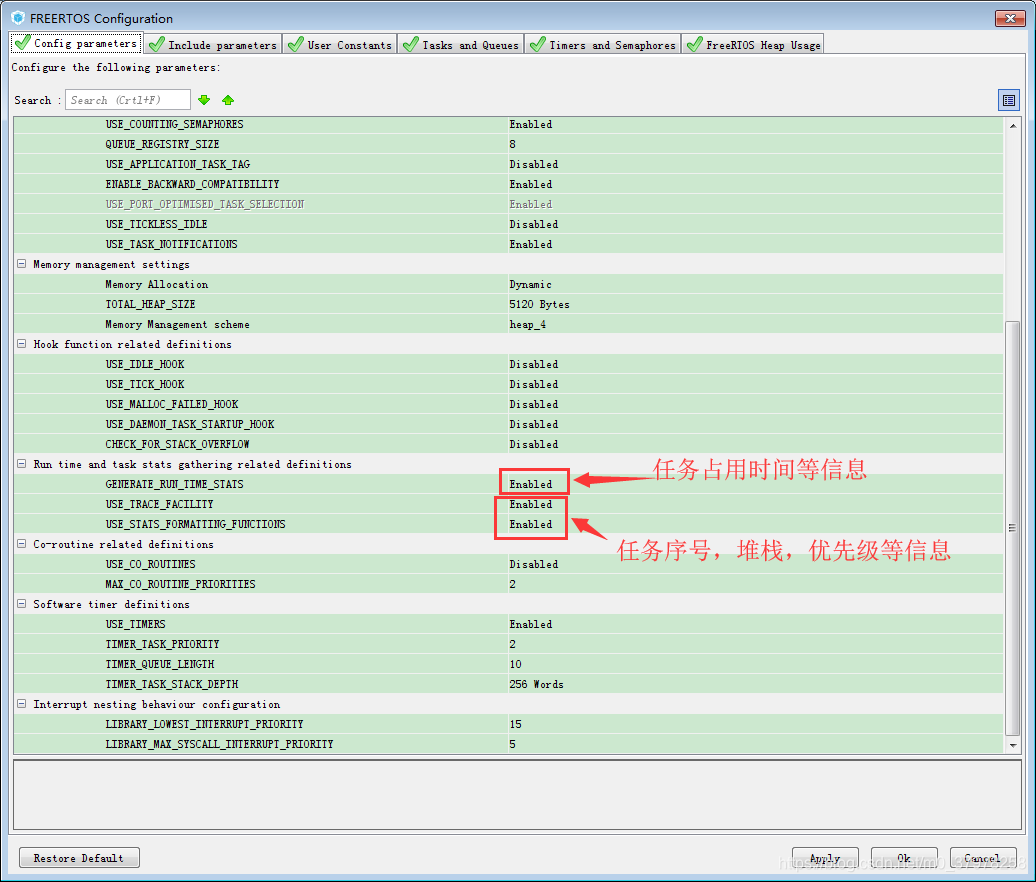Open the Tasks and Queues tab

pyautogui.click(x=461, y=44)
